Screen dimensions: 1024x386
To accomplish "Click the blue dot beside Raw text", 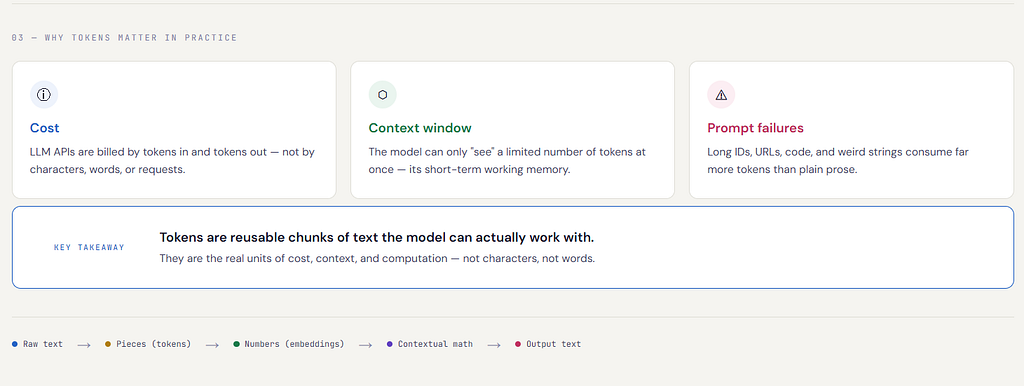I will 14,344.
